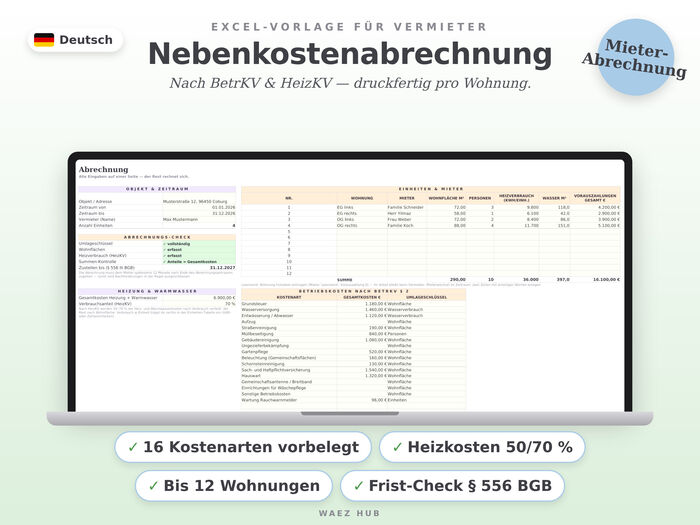Select the Gesamtkosten Heizung + Warmwasser amount

coord(199,297)
